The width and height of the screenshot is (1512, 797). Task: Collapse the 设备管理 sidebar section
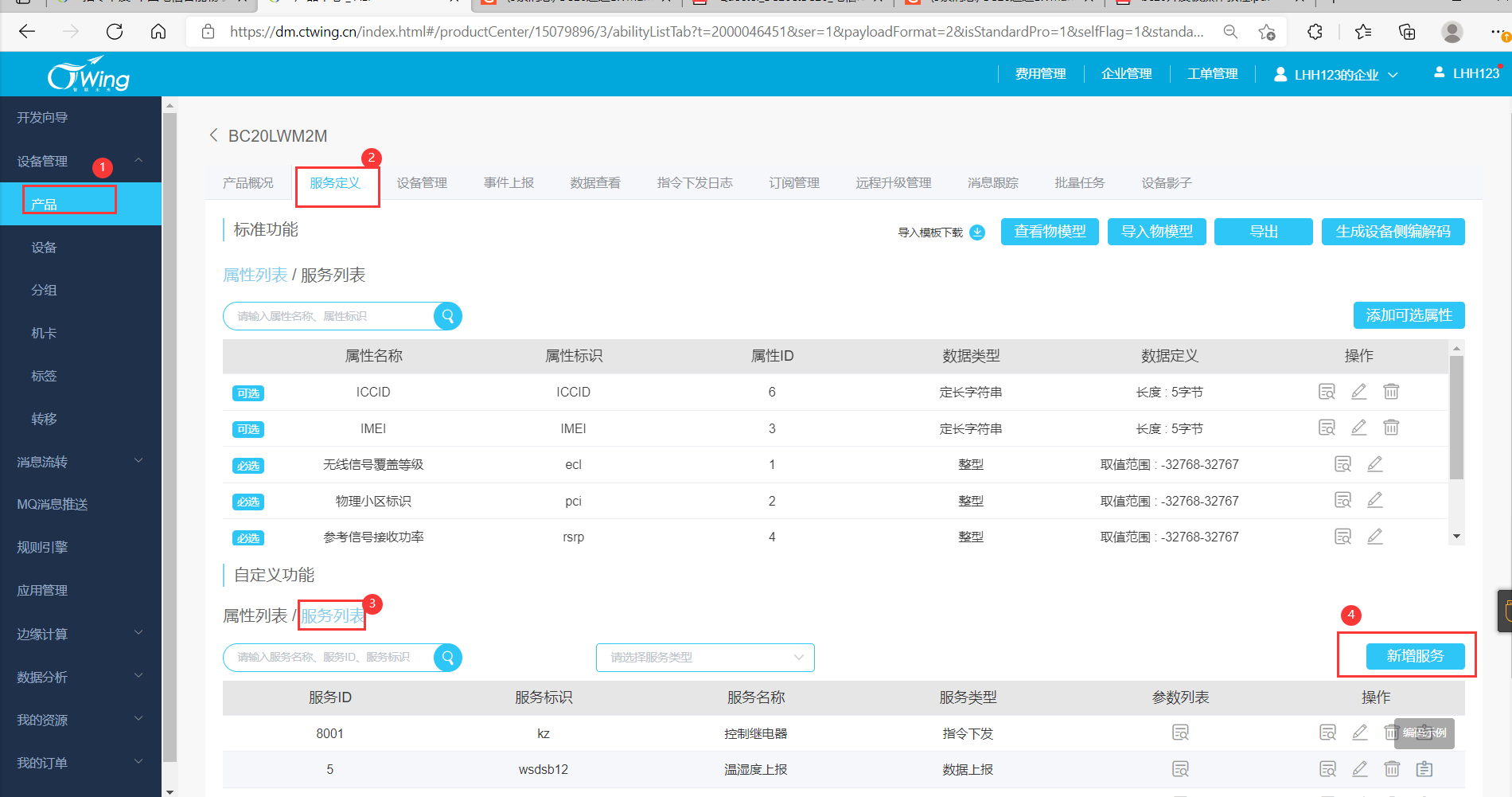pos(138,161)
